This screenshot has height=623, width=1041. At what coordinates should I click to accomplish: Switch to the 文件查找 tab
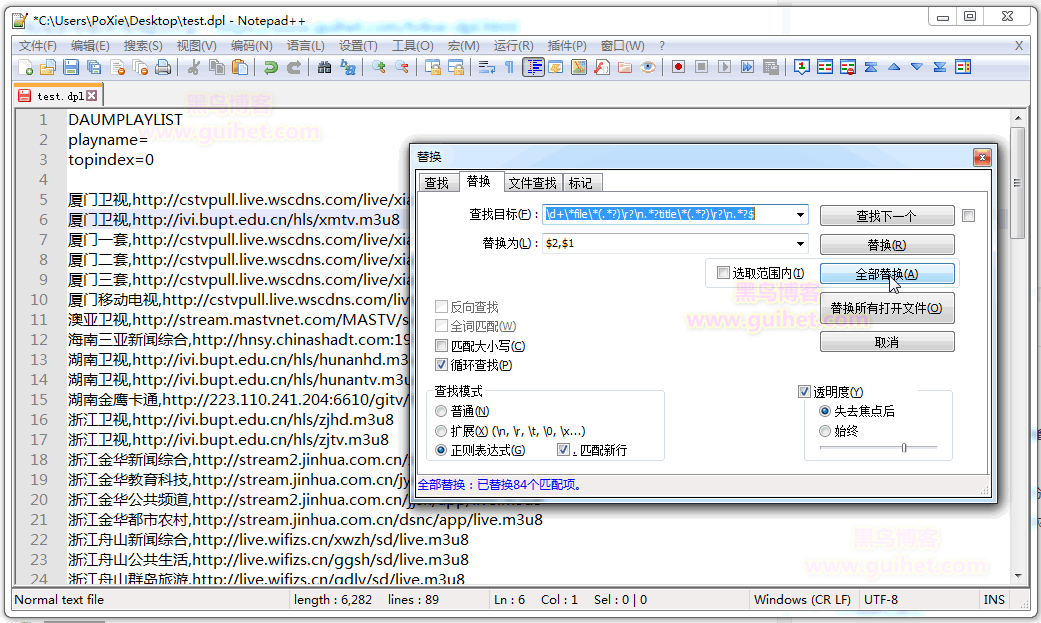pyautogui.click(x=532, y=183)
